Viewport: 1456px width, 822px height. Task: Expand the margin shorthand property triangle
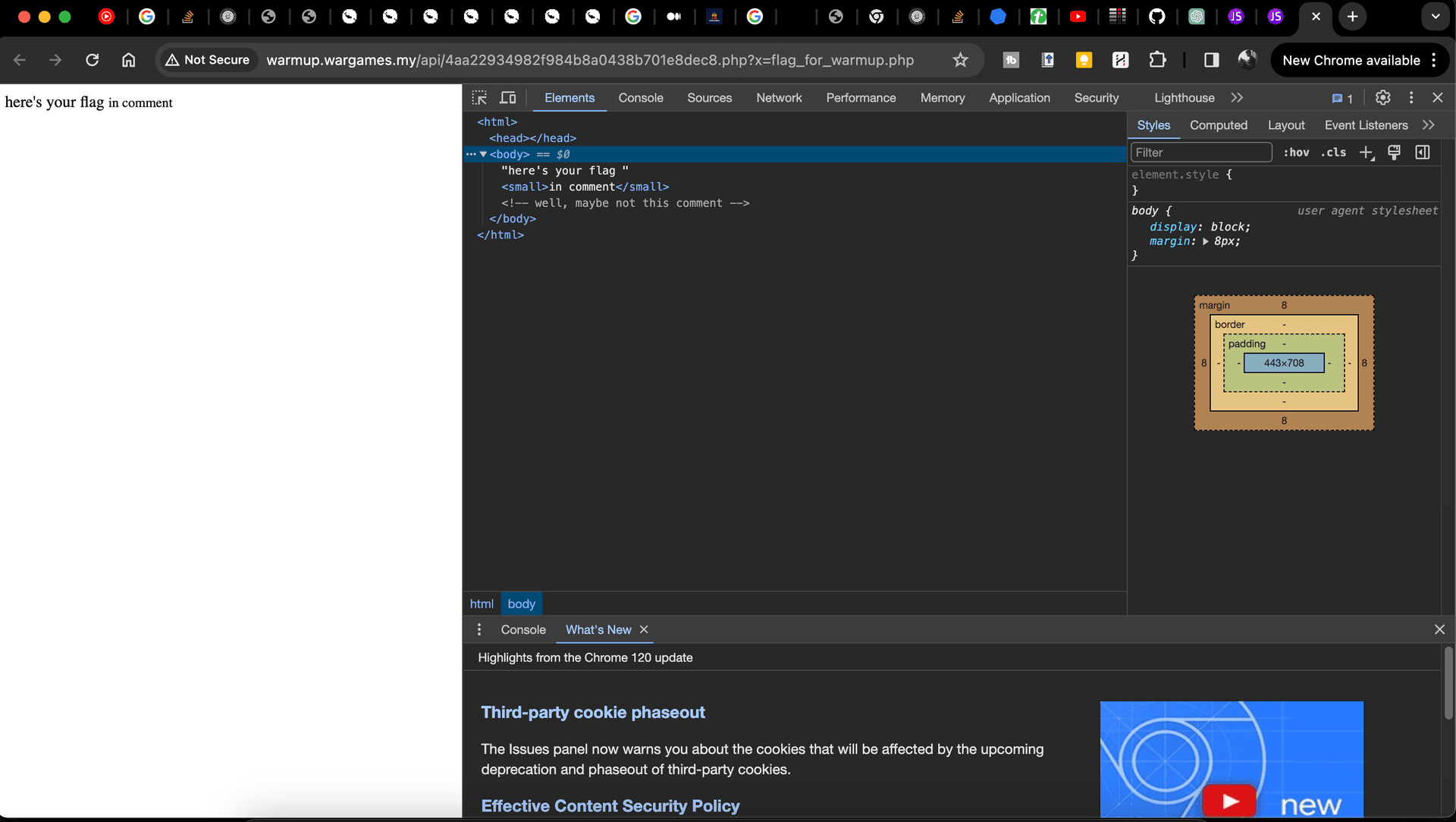[x=1205, y=241]
